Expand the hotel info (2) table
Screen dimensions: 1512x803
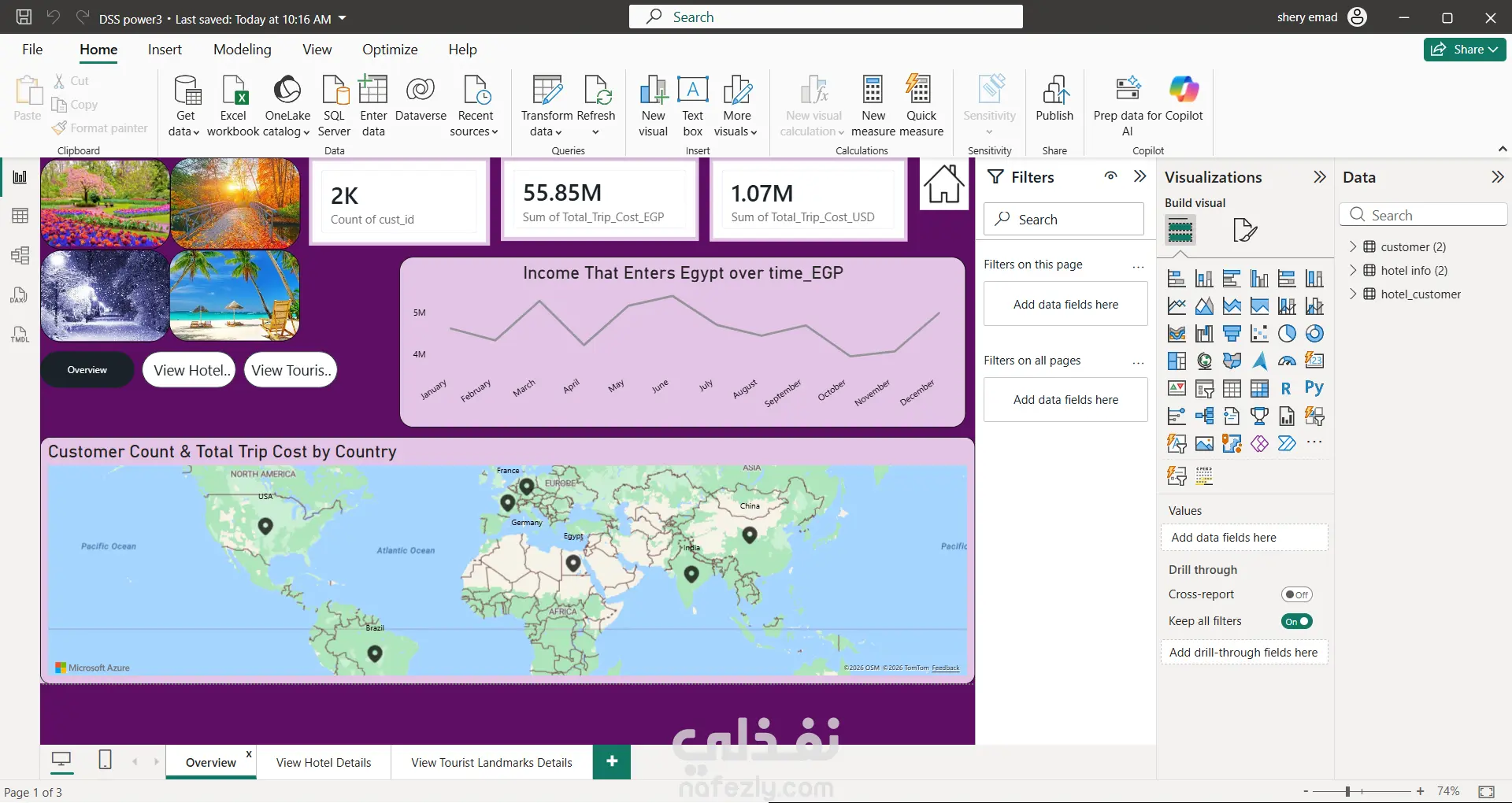(1353, 270)
